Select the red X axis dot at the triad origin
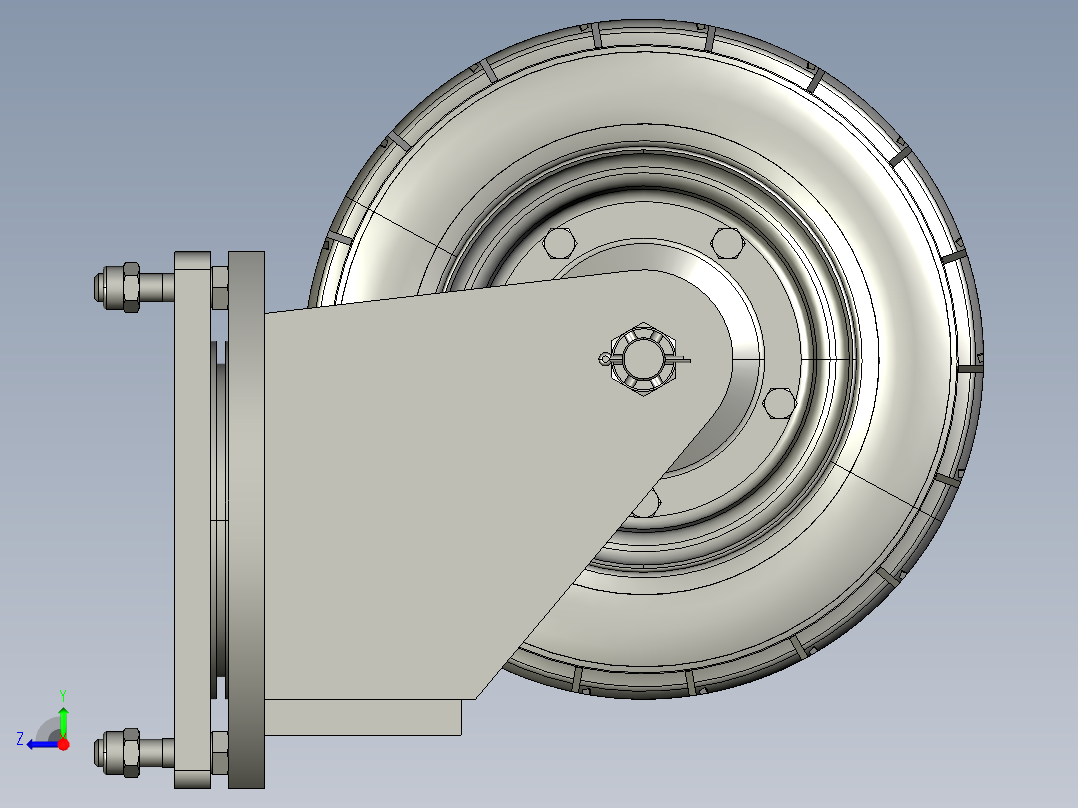Image resolution: width=1078 pixels, height=808 pixels. 63,744
